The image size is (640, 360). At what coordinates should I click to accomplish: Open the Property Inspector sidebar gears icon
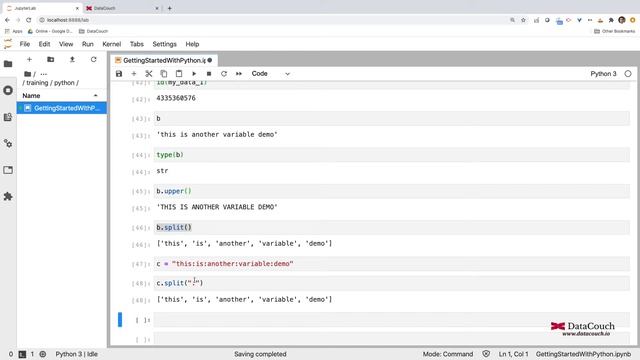(8, 144)
